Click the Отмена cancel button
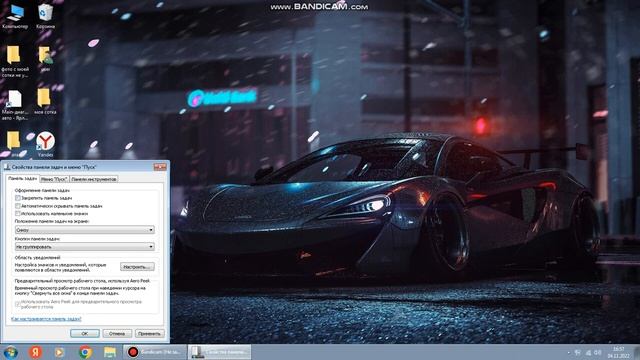Image resolution: width=640 pixels, height=360 pixels. tap(117, 333)
